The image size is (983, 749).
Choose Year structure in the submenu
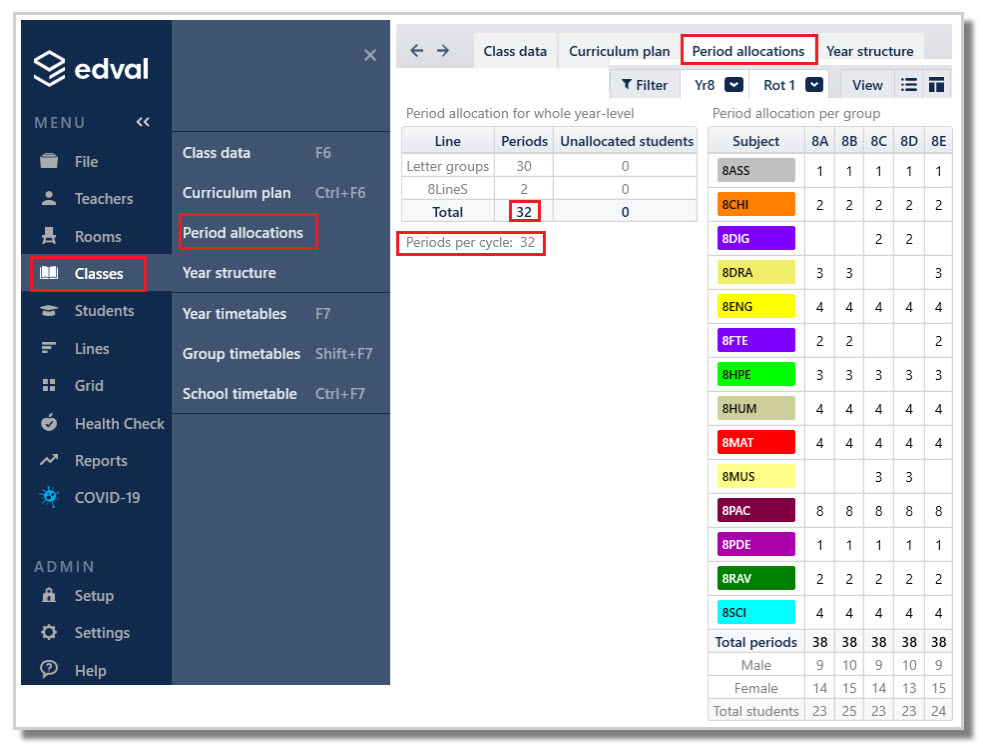[x=229, y=273]
